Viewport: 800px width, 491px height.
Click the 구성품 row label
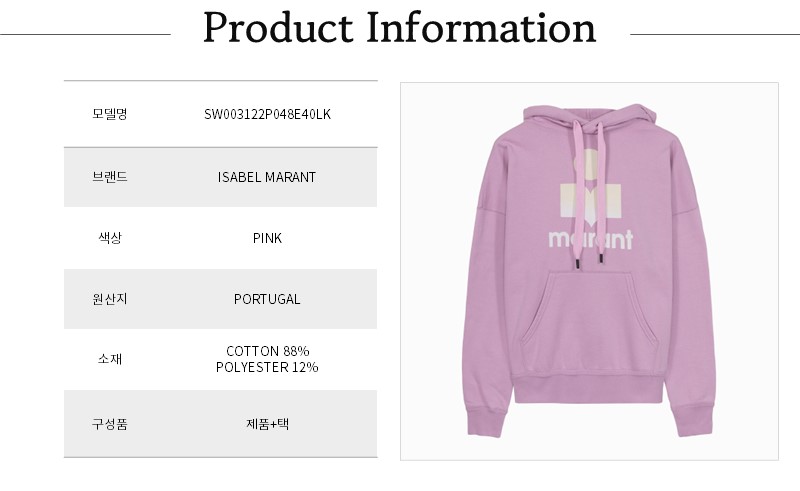109,423
